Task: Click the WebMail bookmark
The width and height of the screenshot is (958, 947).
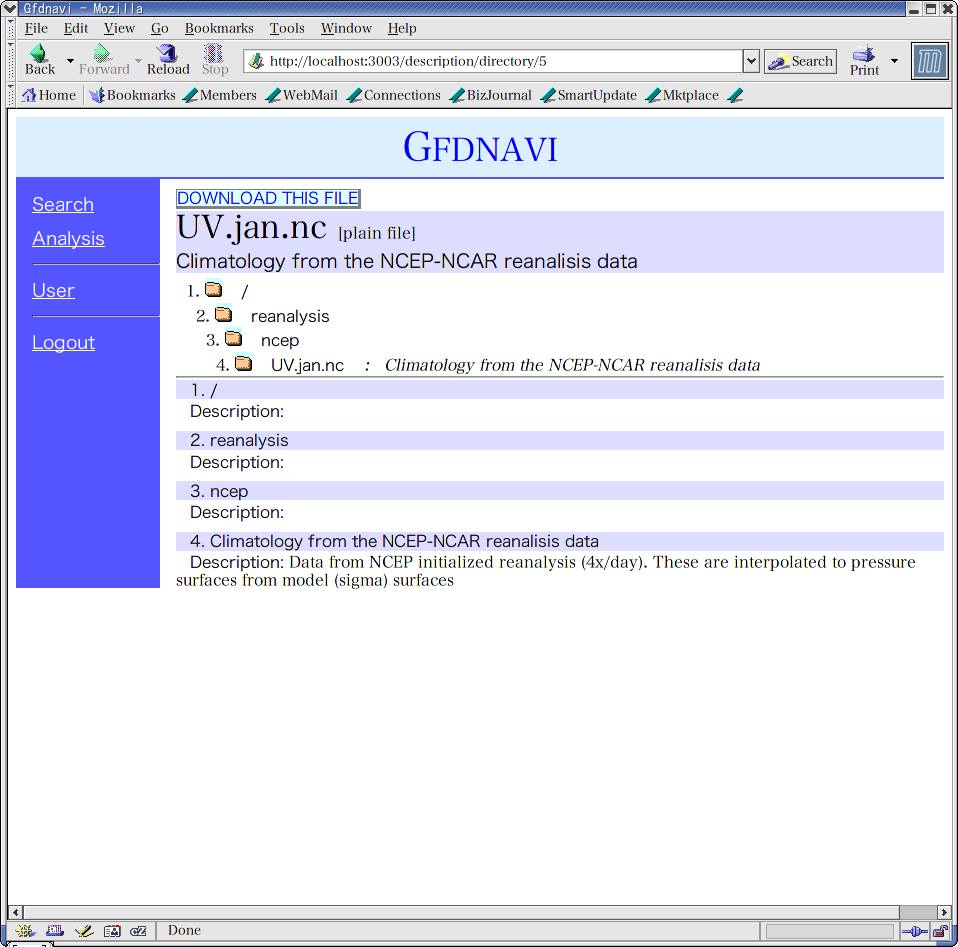Action: click(302, 95)
